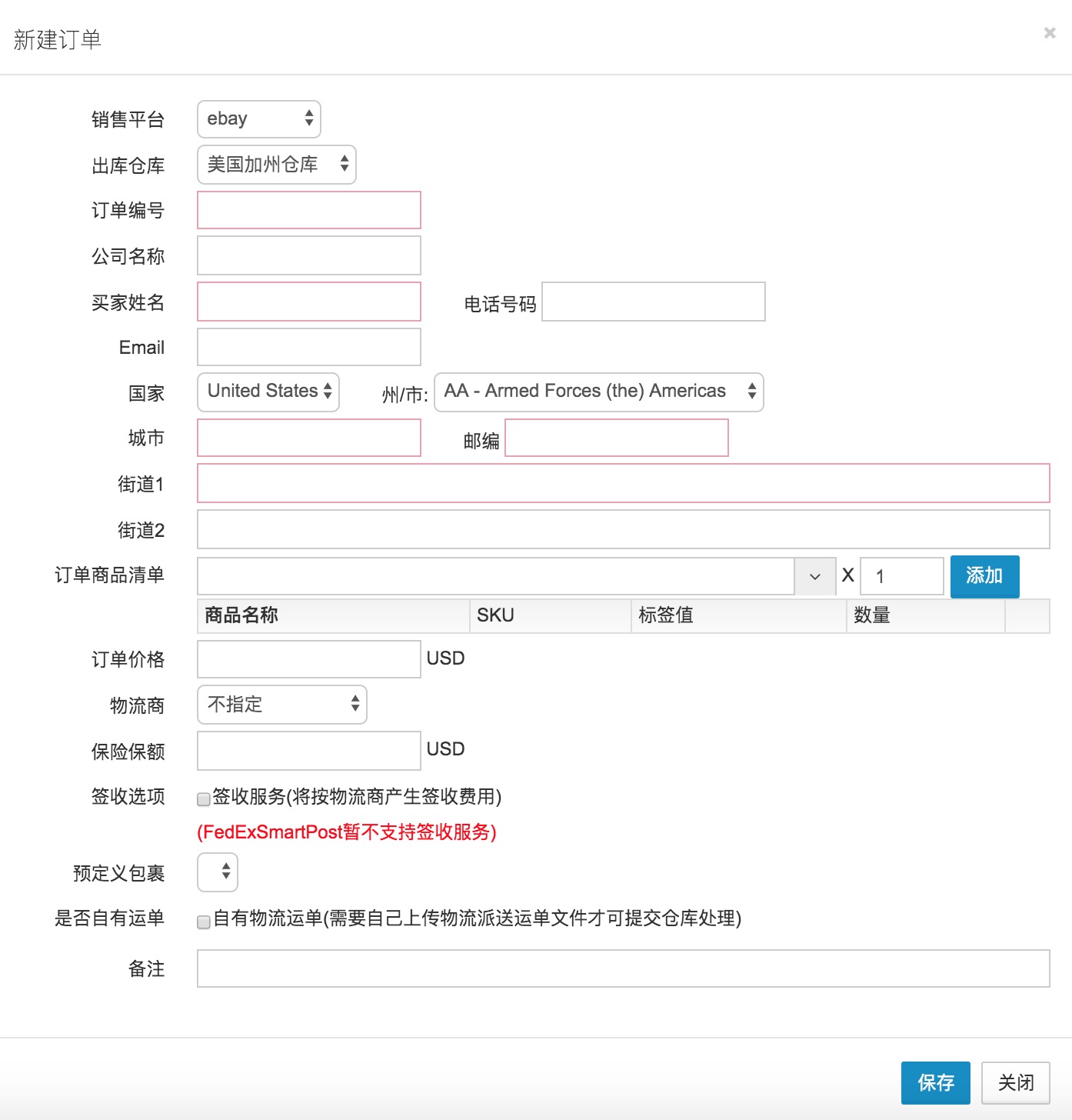Click the 街道1 street address field
The width and height of the screenshot is (1072, 1120).
click(623, 483)
